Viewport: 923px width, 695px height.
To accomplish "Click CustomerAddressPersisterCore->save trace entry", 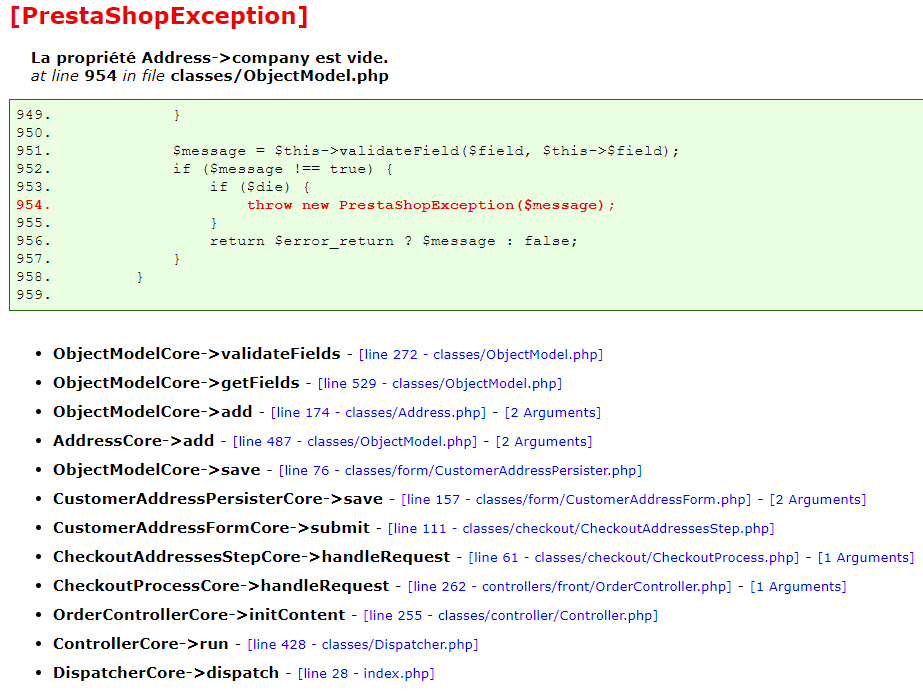I will 218,498.
